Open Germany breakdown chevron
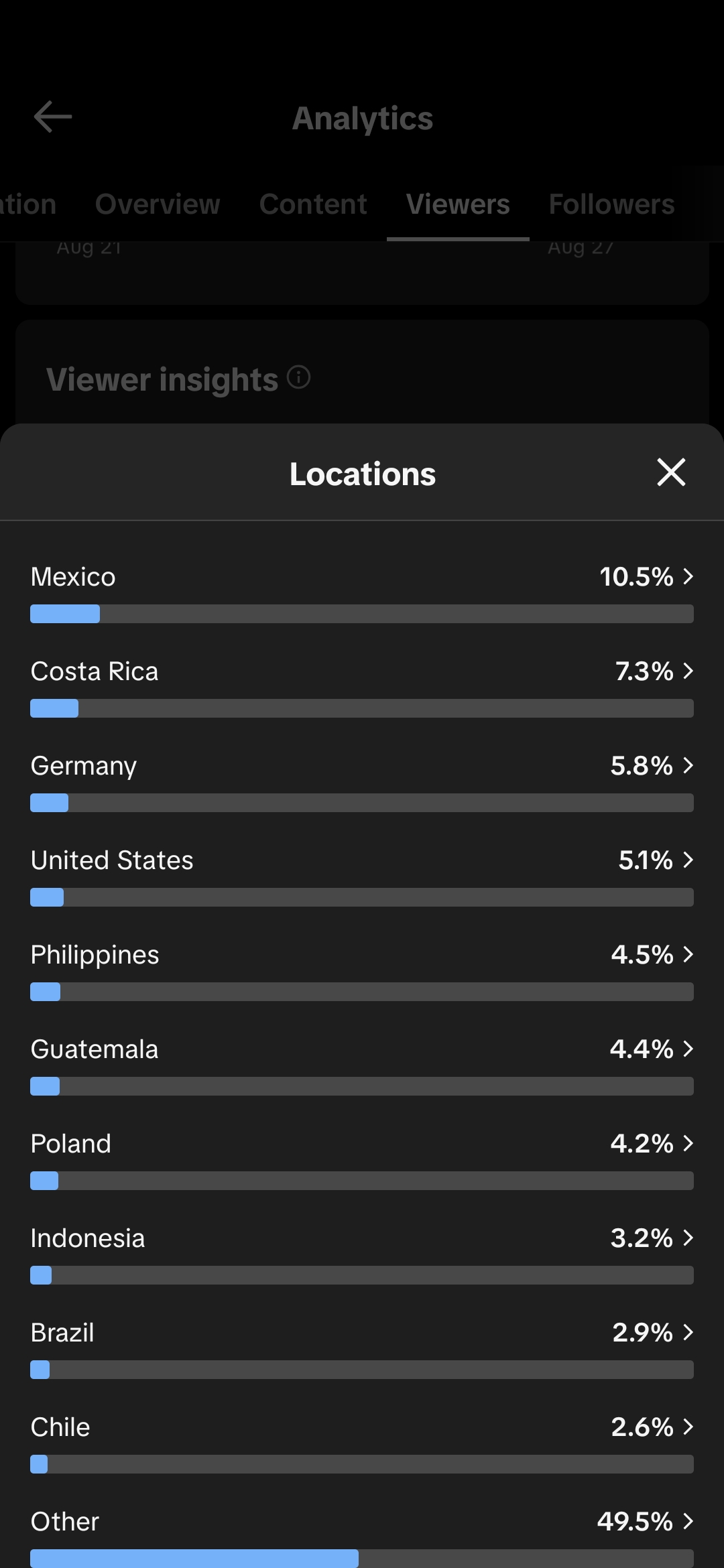The width and height of the screenshot is (724, 1568). 688,765
